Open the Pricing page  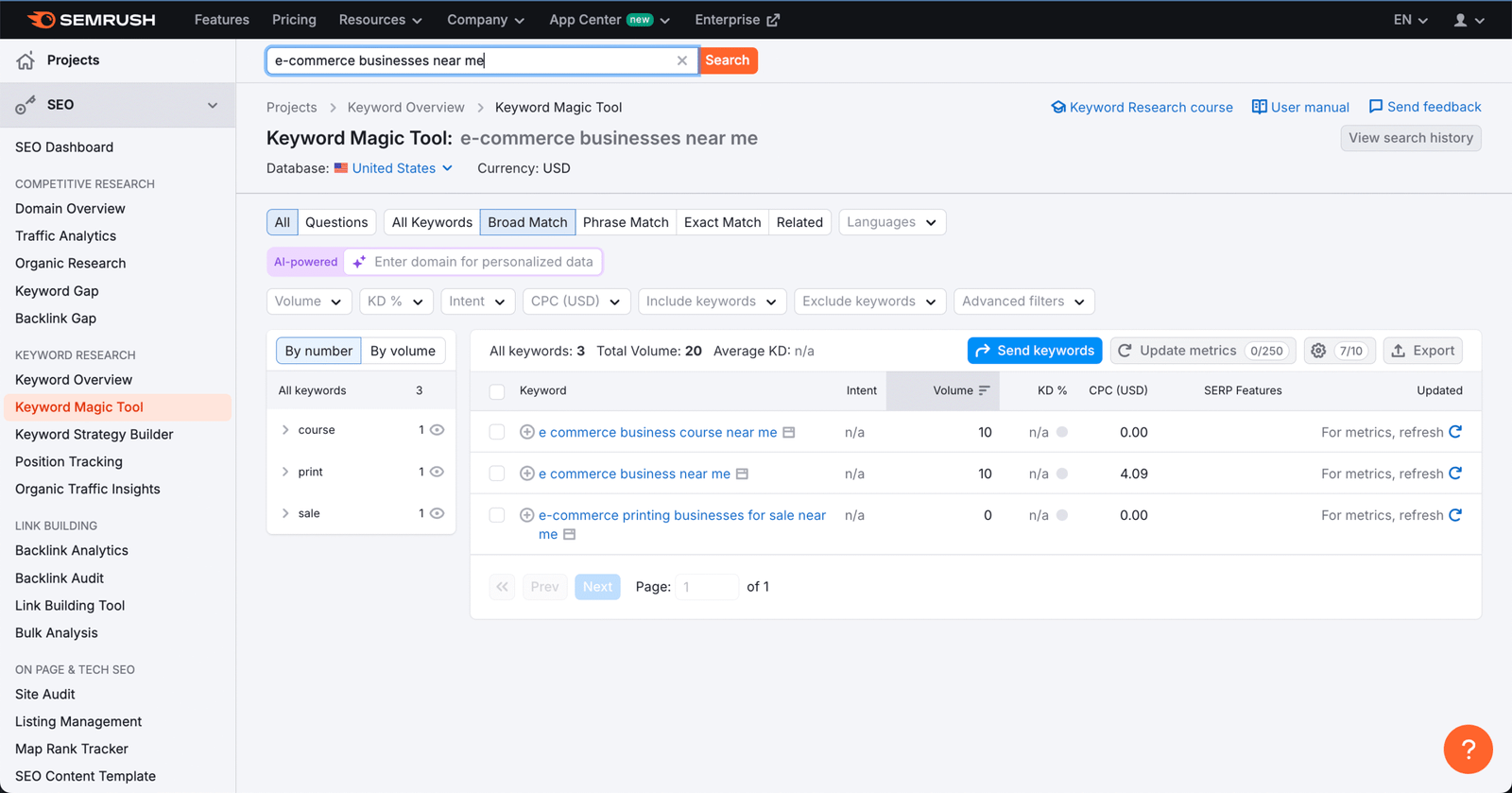tap(294, 20)
